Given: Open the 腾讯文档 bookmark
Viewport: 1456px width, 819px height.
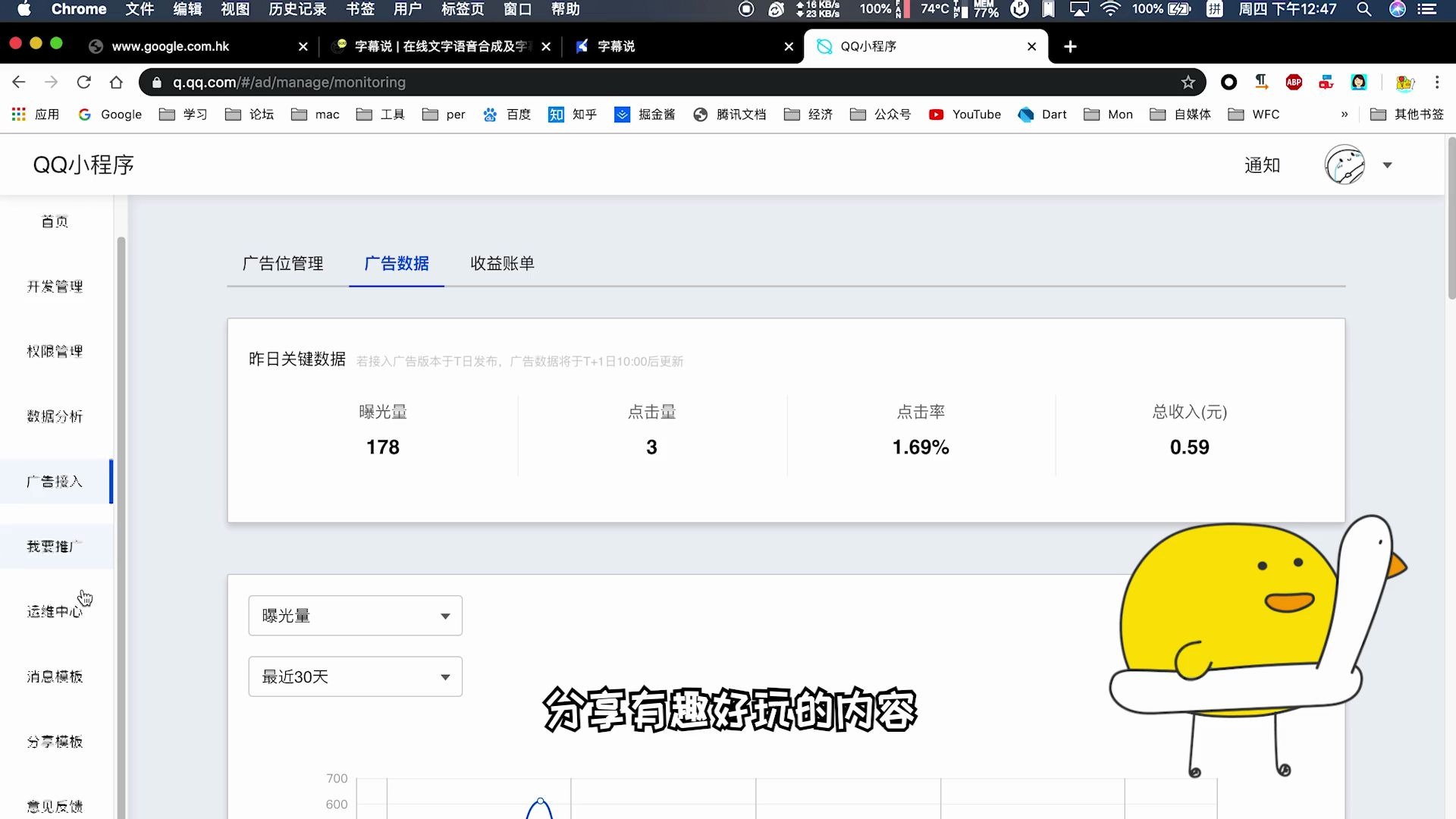Looking at the screenshot, I should click(730, 115).
